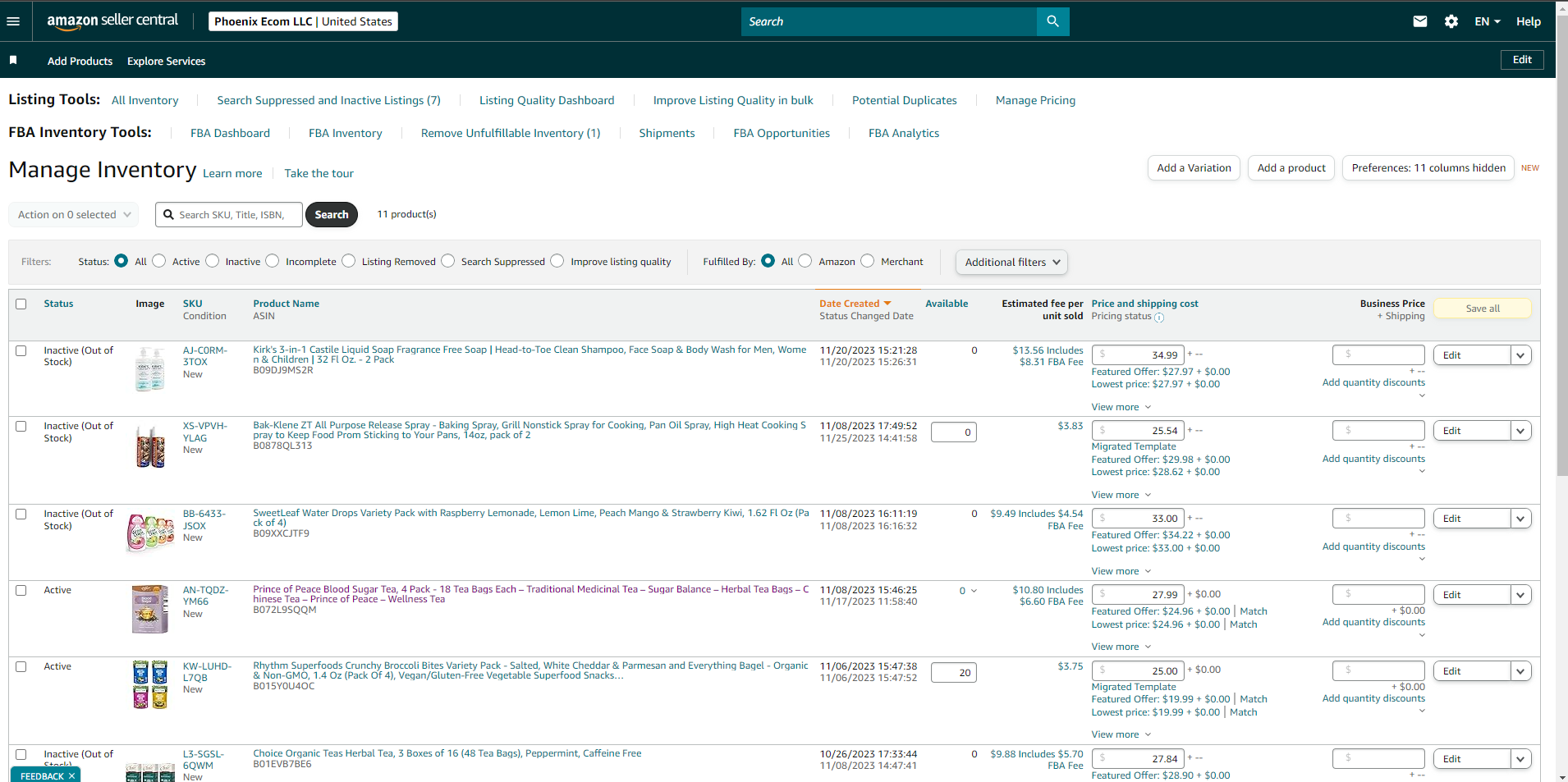Open Prince of Peace tea thumbnail

pos(150,608)
